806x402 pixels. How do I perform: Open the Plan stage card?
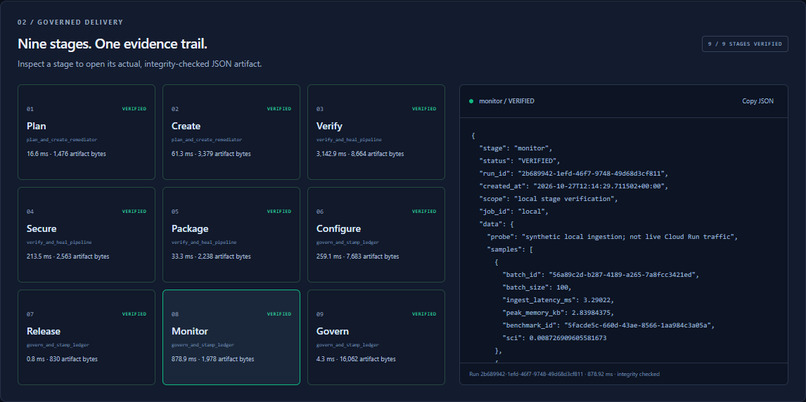pos(86,132)
